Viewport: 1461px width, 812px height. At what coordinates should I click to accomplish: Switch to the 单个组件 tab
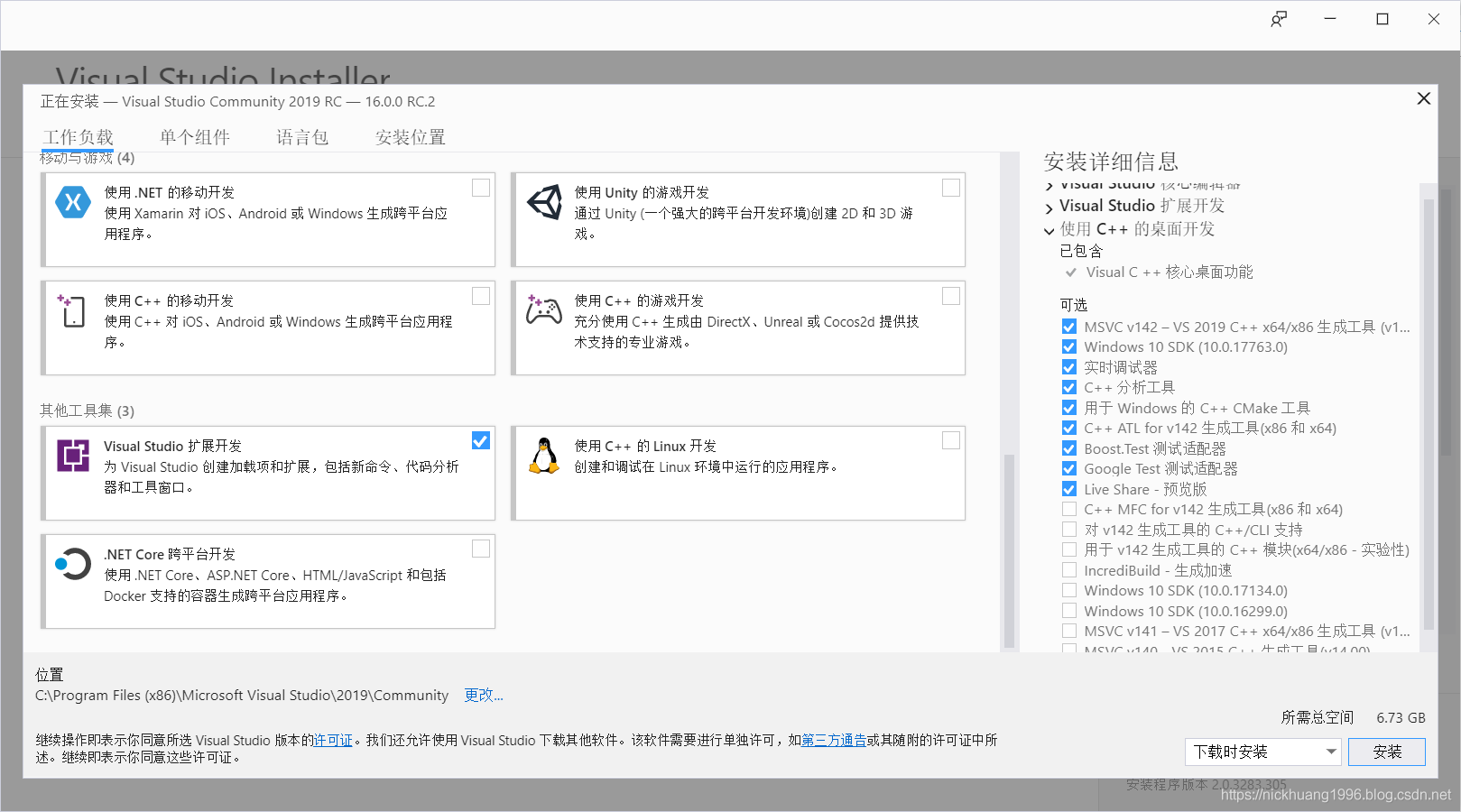195,136
